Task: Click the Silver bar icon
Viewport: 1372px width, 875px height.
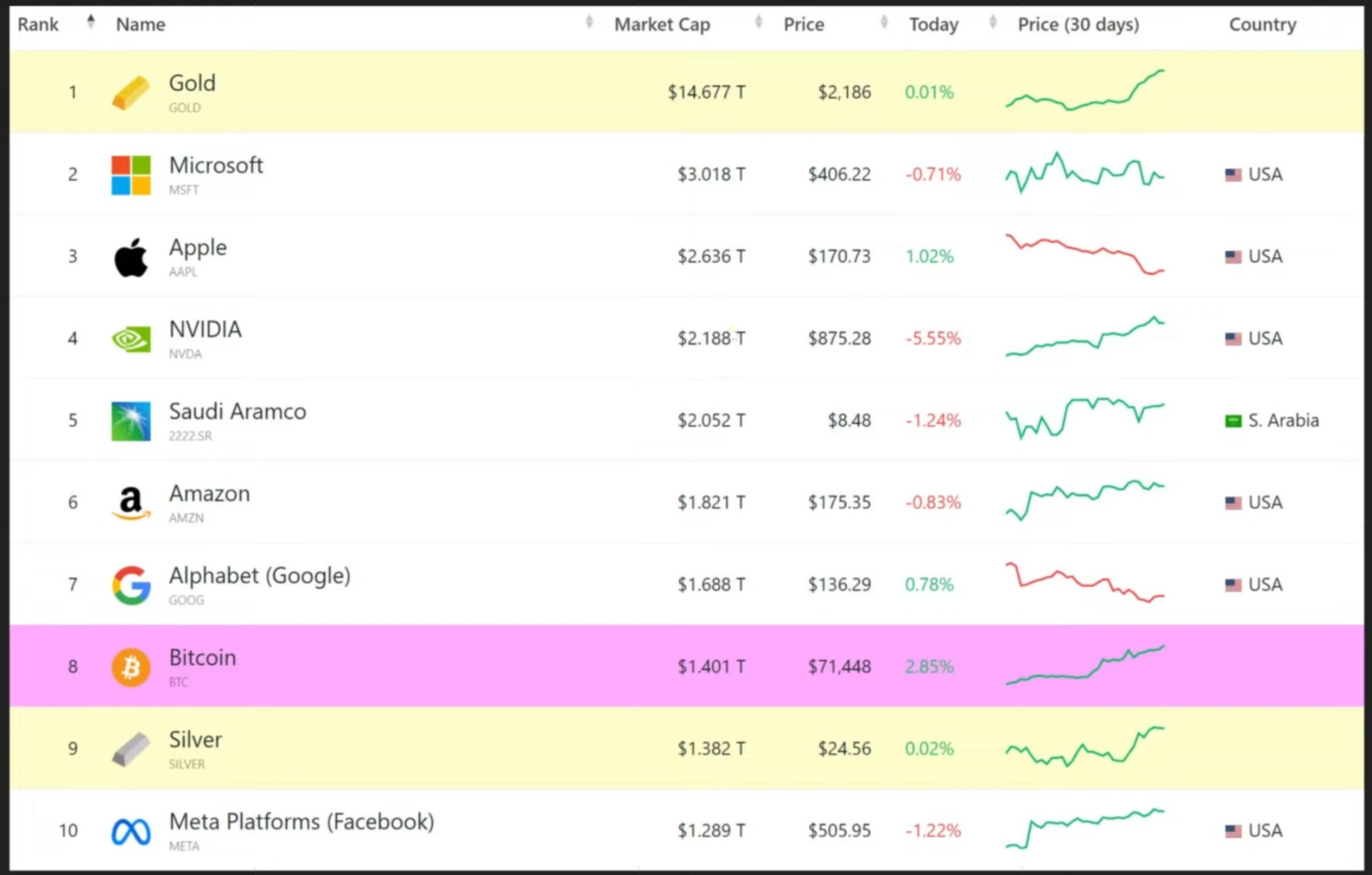Action: pyautogui.click(x=131, y=749)
